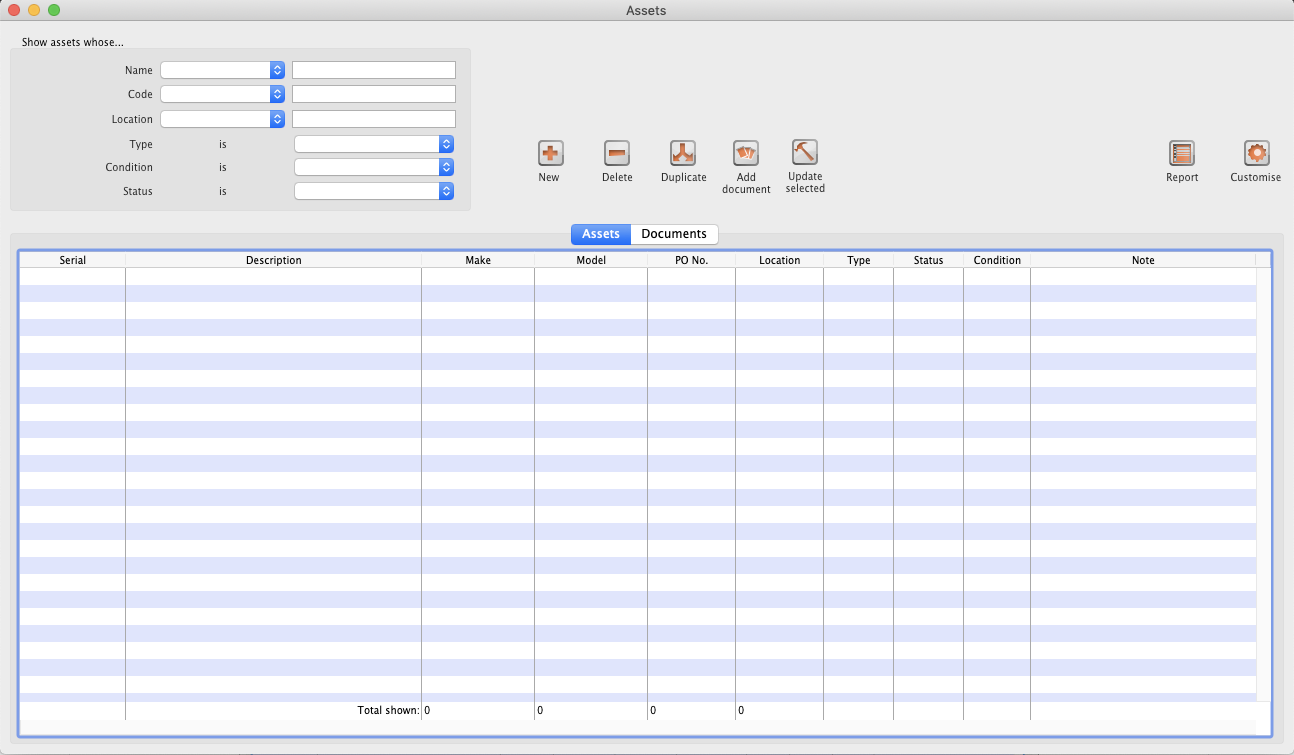Select the Assets tab

tap(601, 234)
